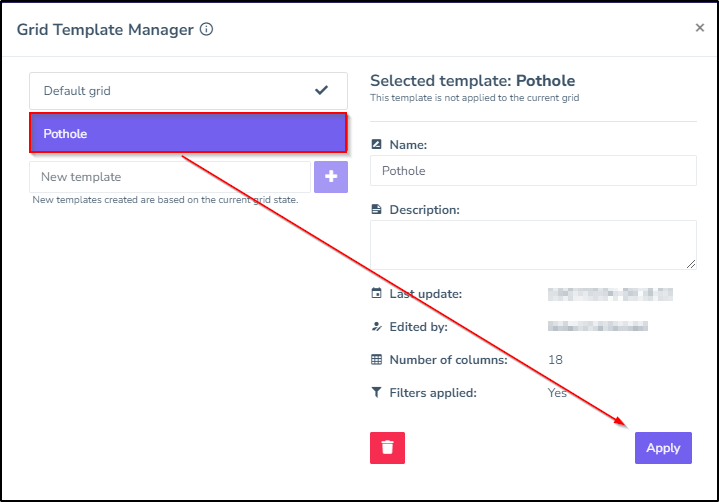Click the calendar icon by Last update
Image resolution: width=719 pixels, height=502 pixels.
pos(376,293)
